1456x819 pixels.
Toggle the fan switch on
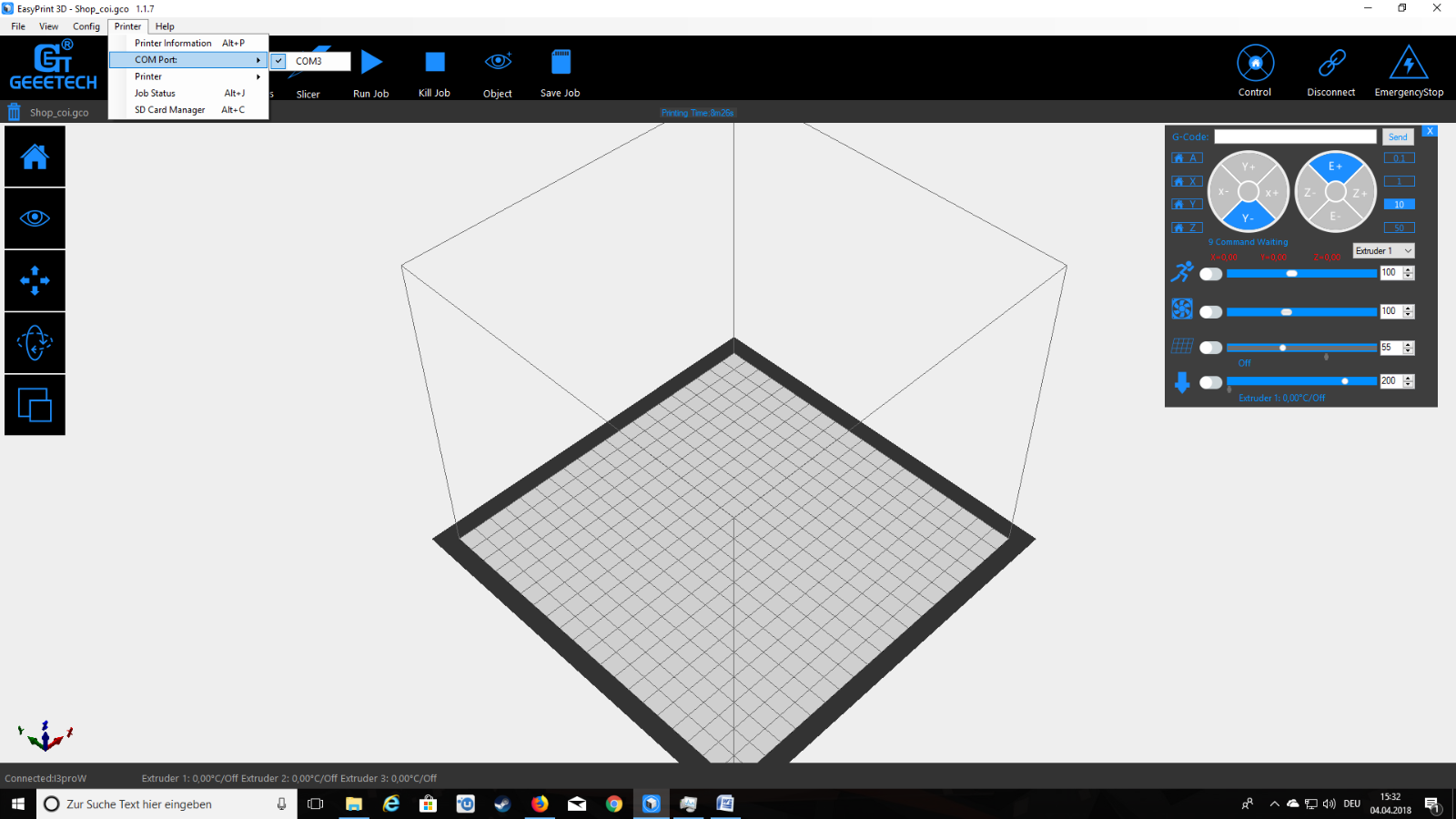pyautogui.click(x=1210, y=312)
